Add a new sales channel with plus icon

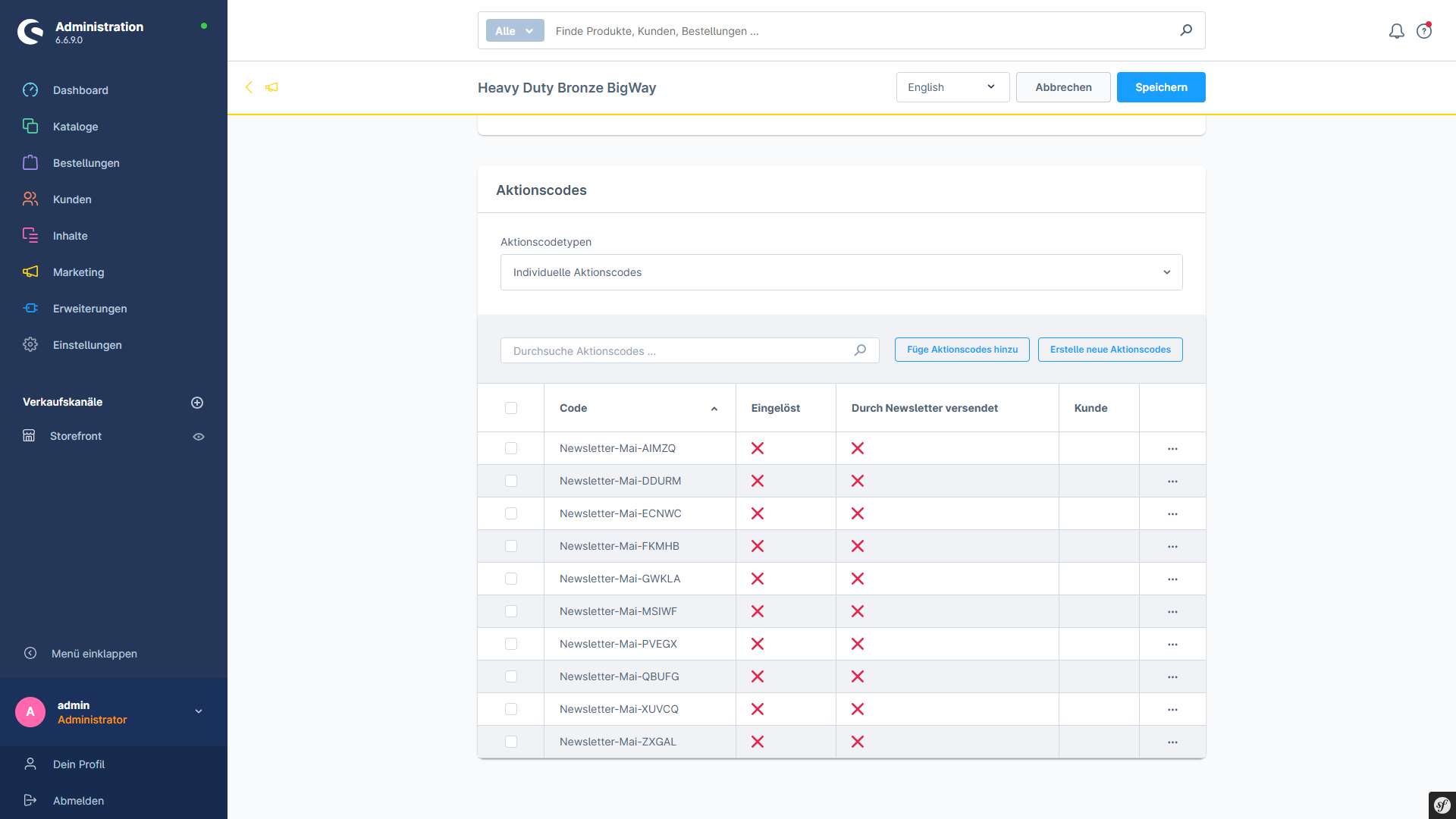coord(197,403)
